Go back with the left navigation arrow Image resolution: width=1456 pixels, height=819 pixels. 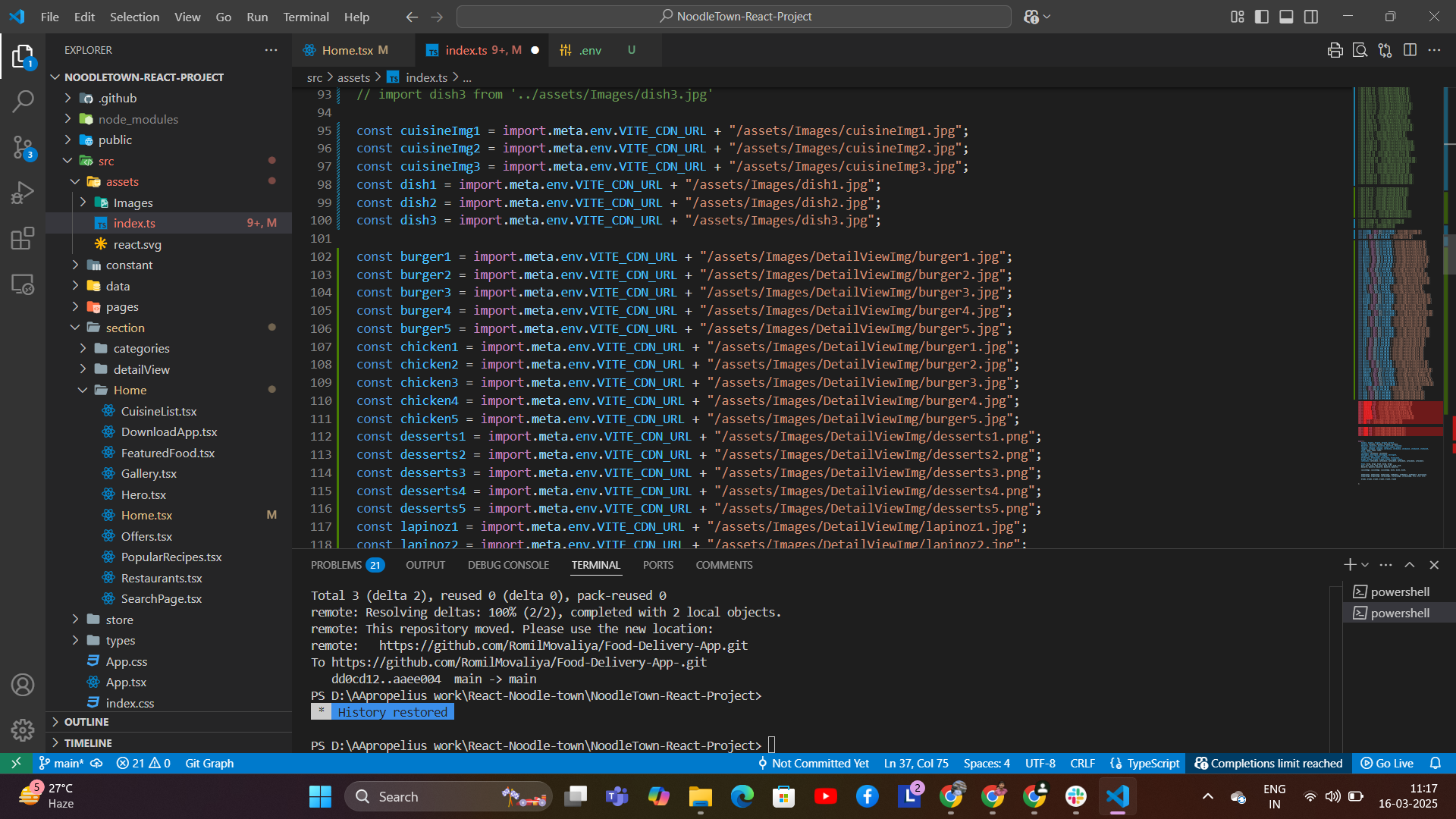(x=412, y=17)
